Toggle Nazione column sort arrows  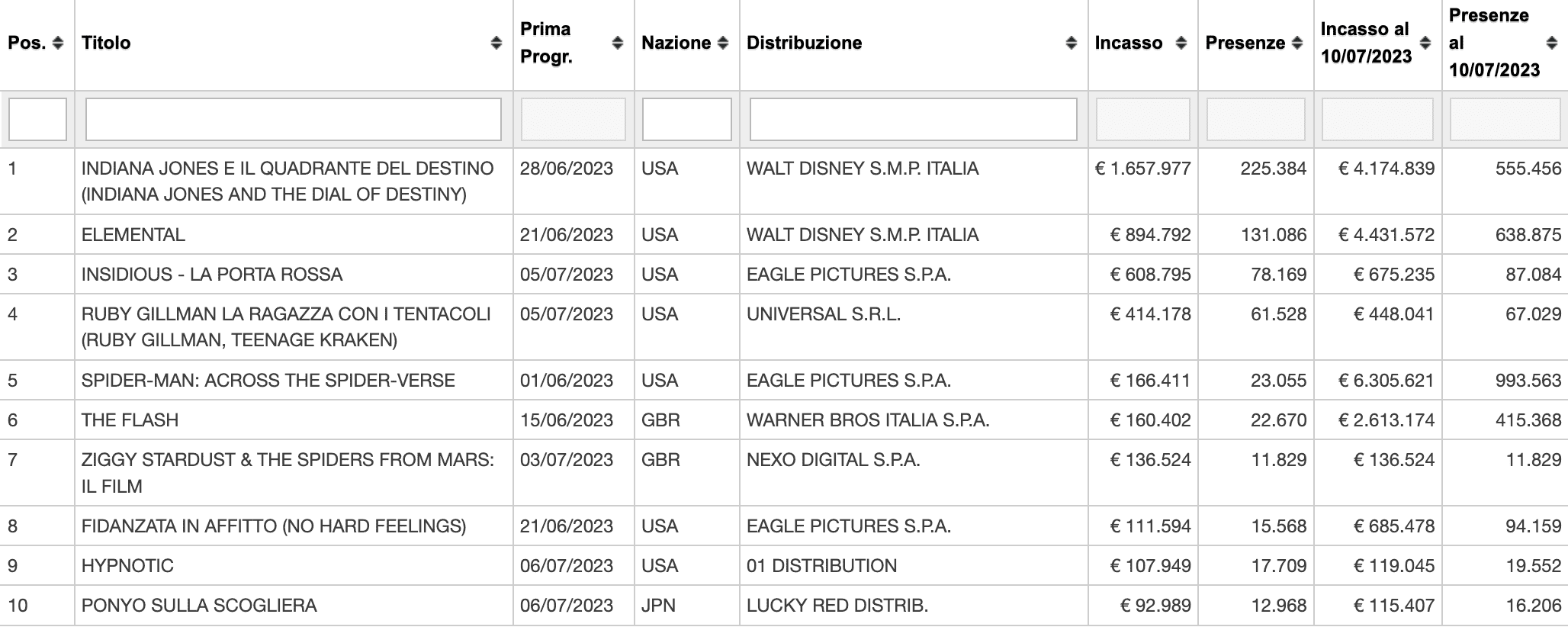click(723, 43)
